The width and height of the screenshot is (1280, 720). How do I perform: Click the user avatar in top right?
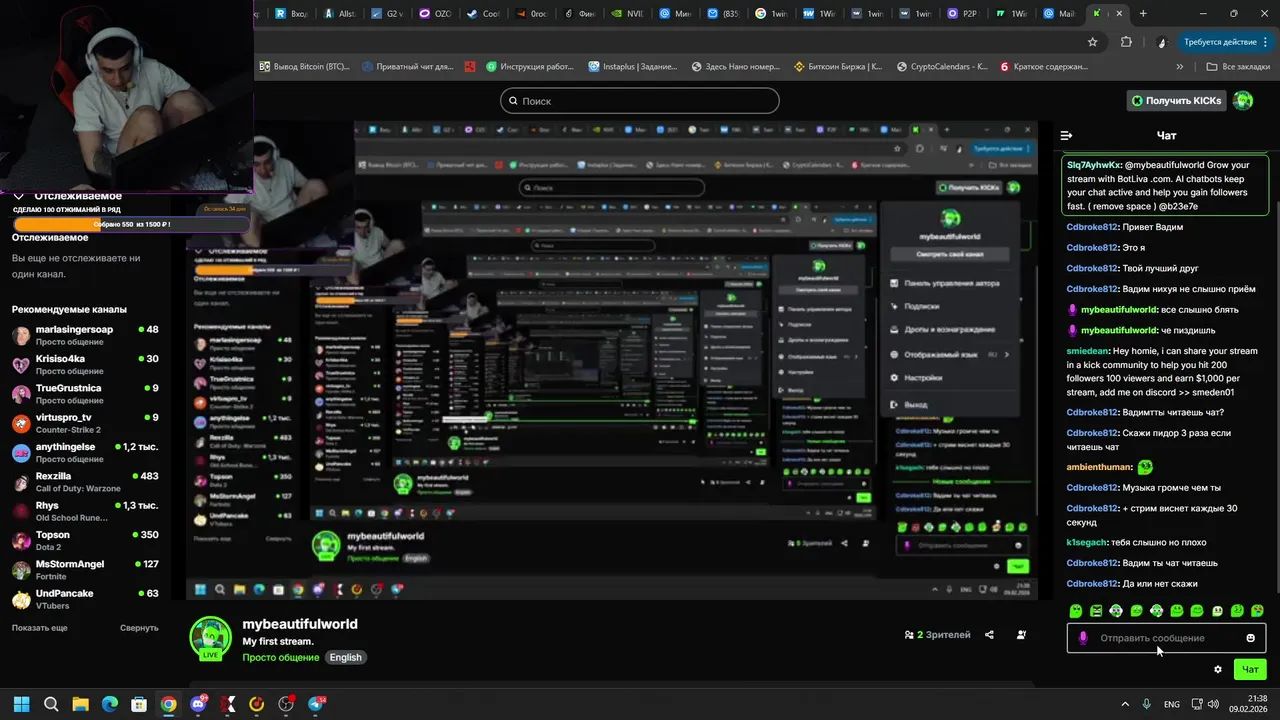(x=1243, y=100)
